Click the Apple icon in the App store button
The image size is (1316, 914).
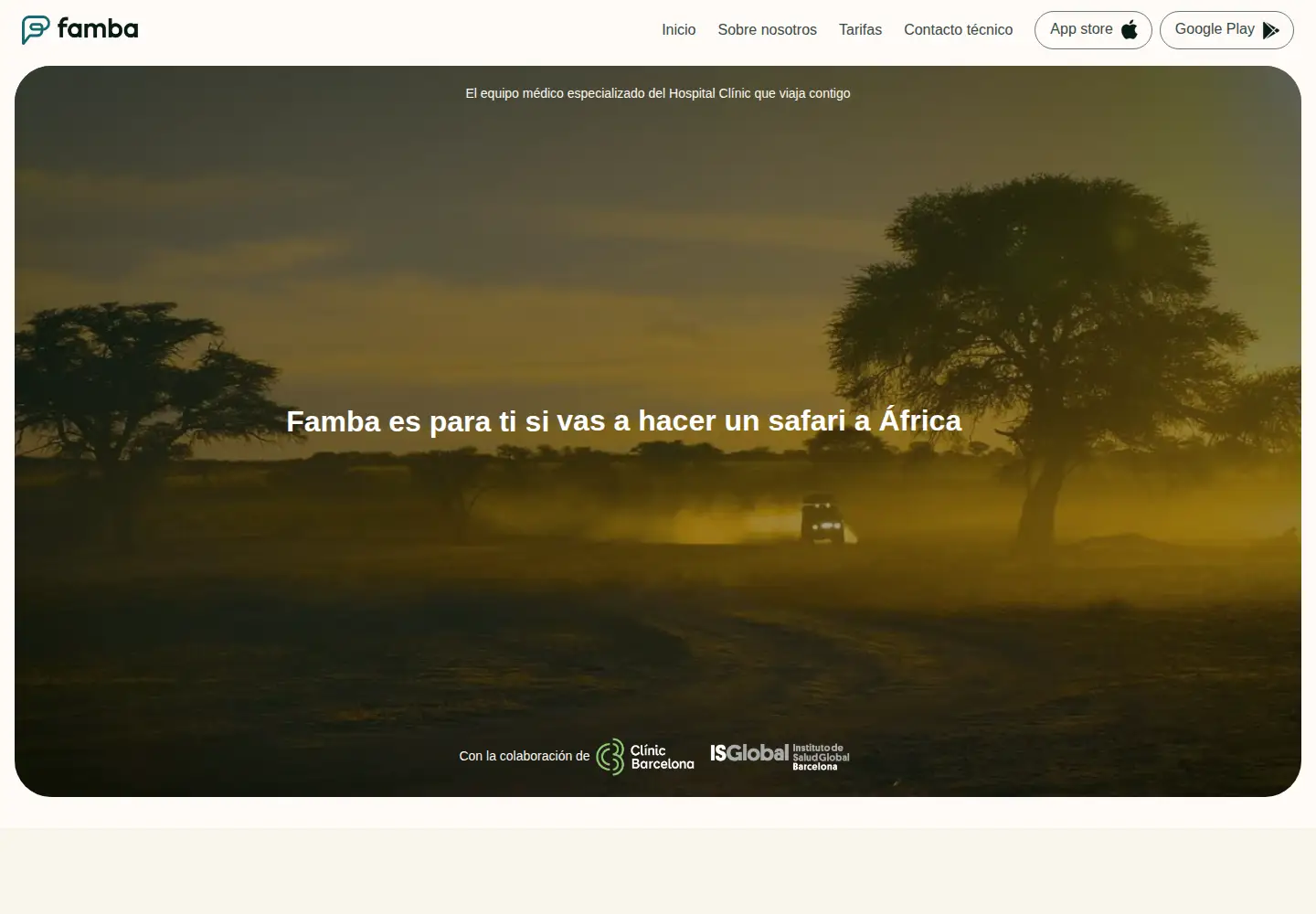(1130, 30)
